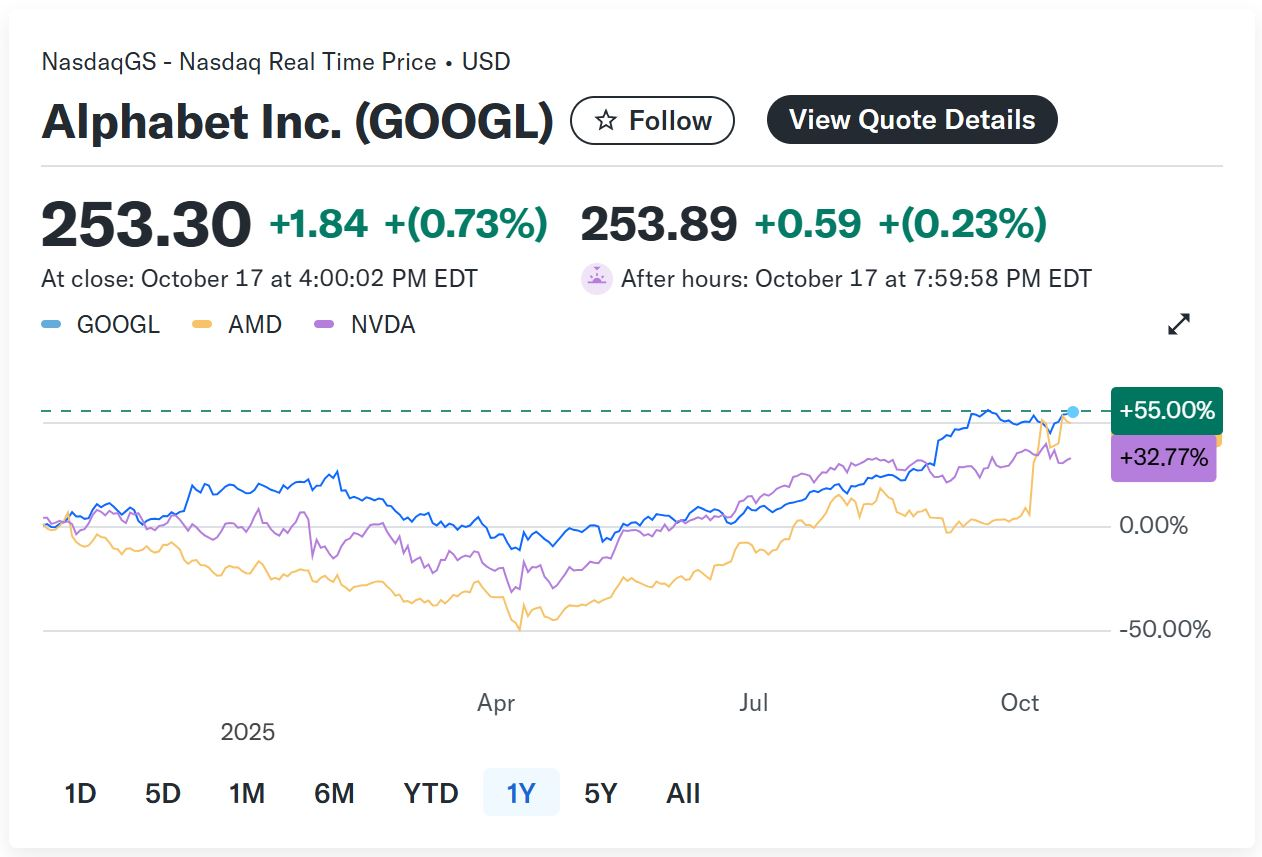This screenshot has height=857, width=1262.
Task: Click the blue GOOGL endpoint dot
Action: pos(1073,412)
